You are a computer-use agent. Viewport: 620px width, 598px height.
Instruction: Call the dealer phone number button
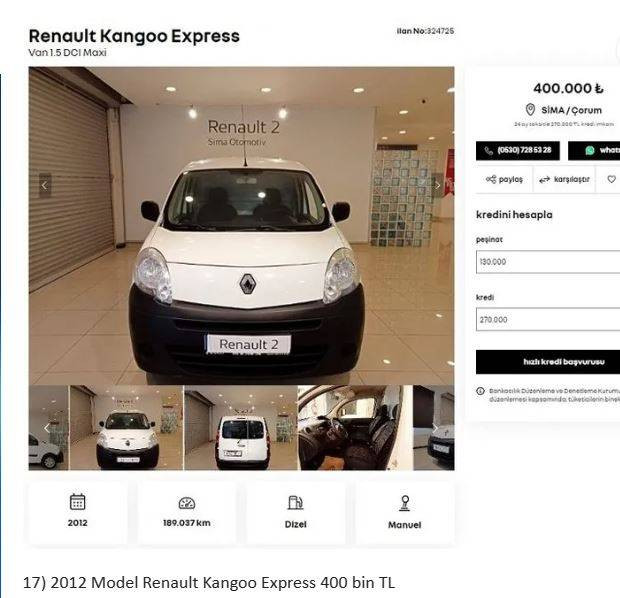coord(518,151)
